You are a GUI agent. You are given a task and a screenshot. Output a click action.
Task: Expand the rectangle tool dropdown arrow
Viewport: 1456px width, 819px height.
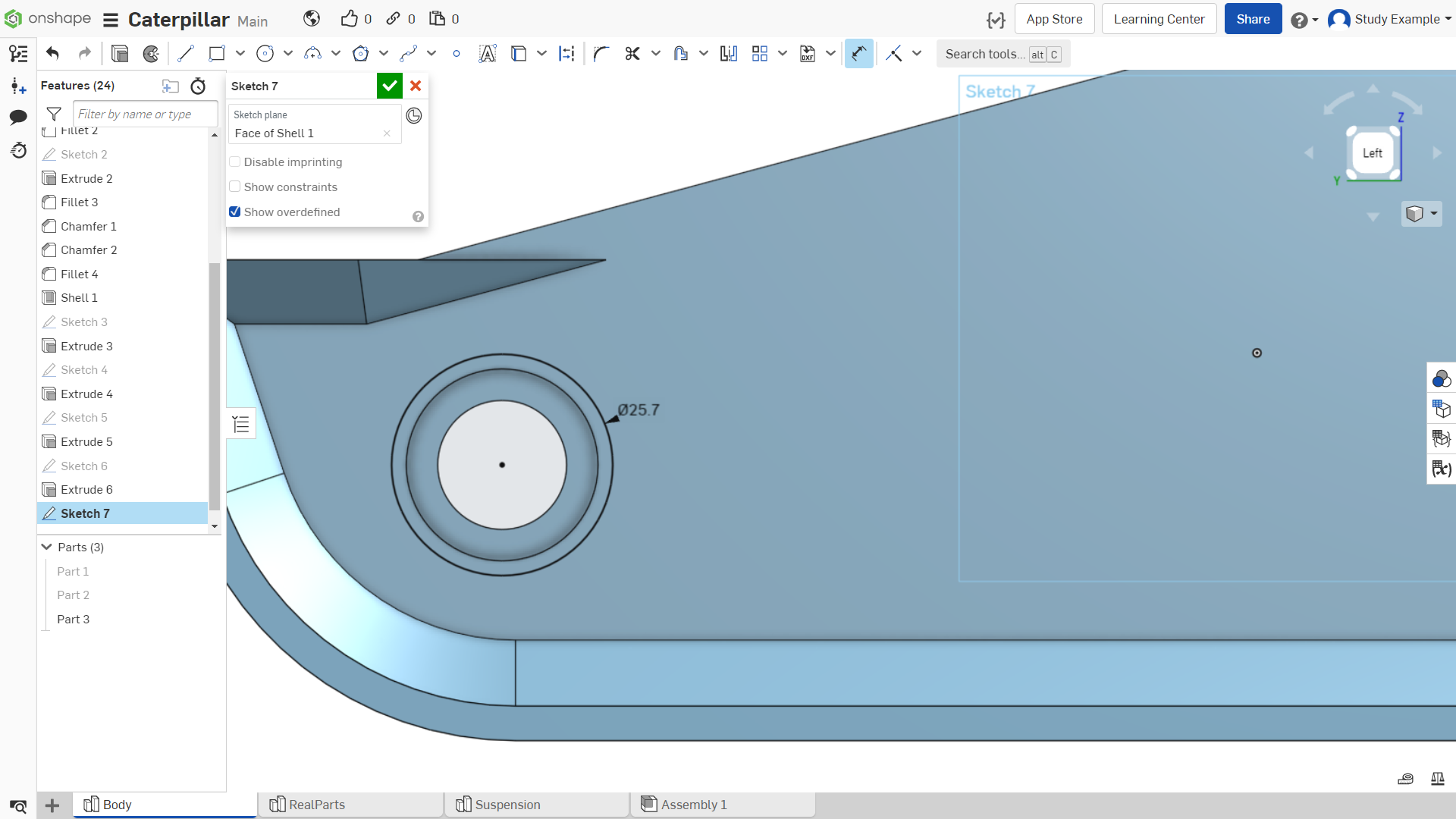tap(240, 54)
